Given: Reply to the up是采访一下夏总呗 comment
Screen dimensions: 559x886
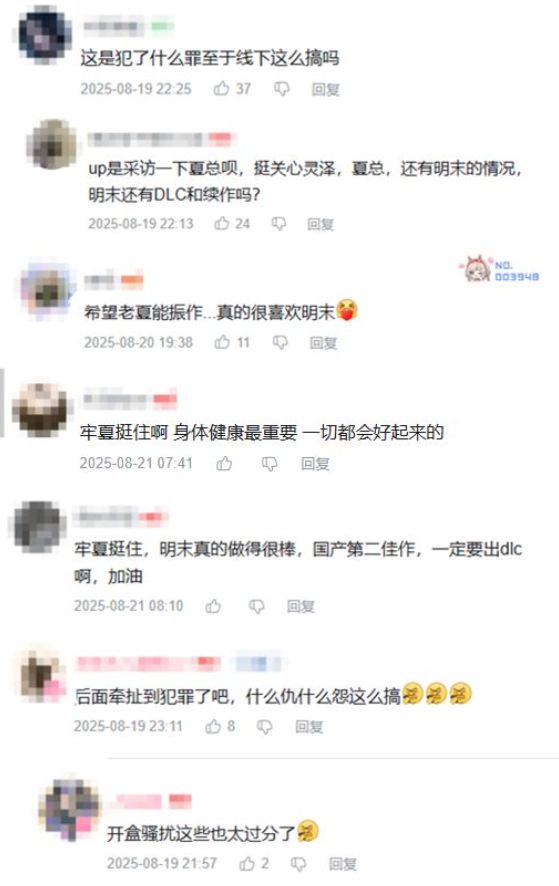Looking at the screenshot, I should tap(320, 224).
